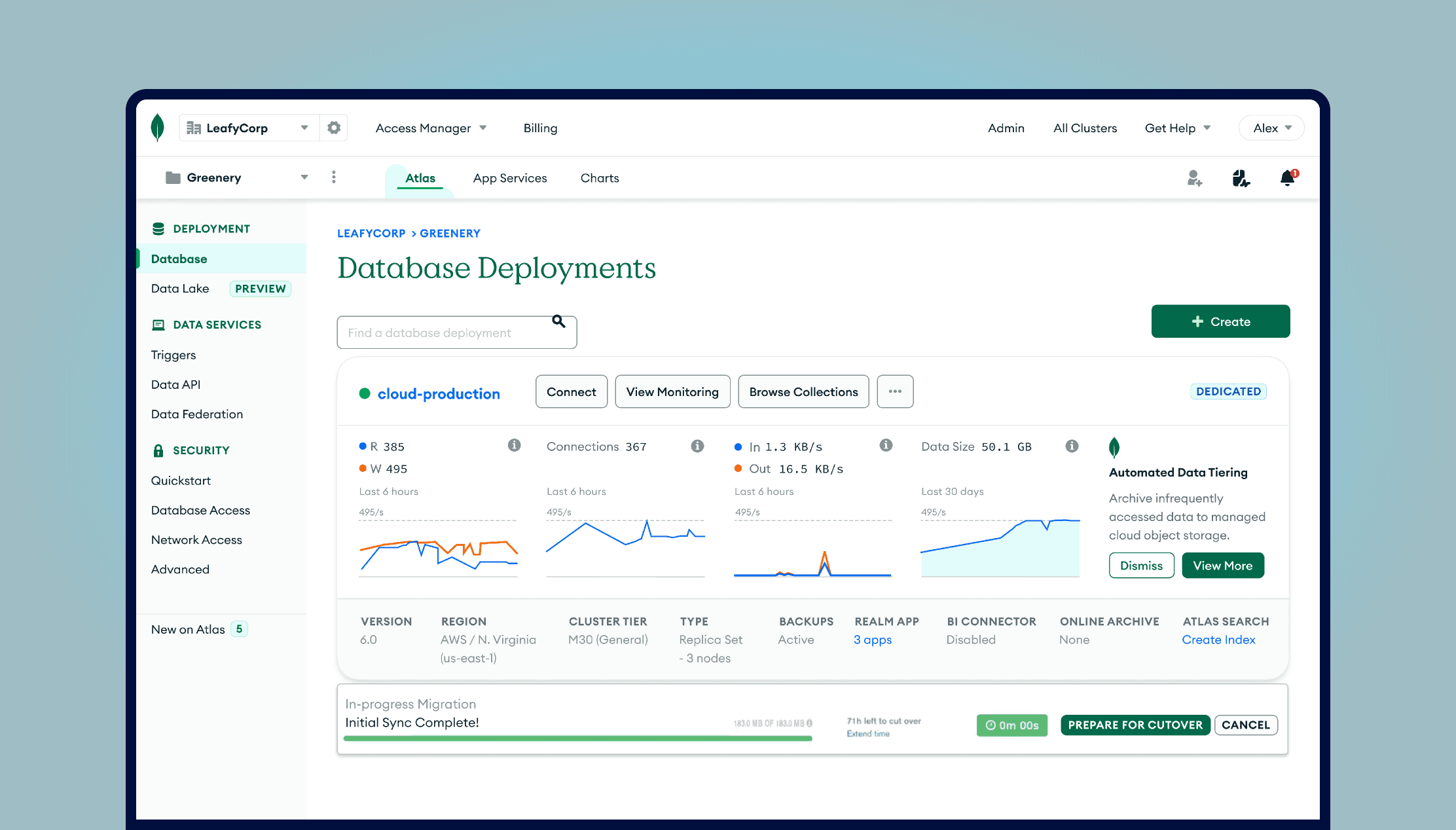
Task: Click the invite user icon
Action: pos(1194,177)
